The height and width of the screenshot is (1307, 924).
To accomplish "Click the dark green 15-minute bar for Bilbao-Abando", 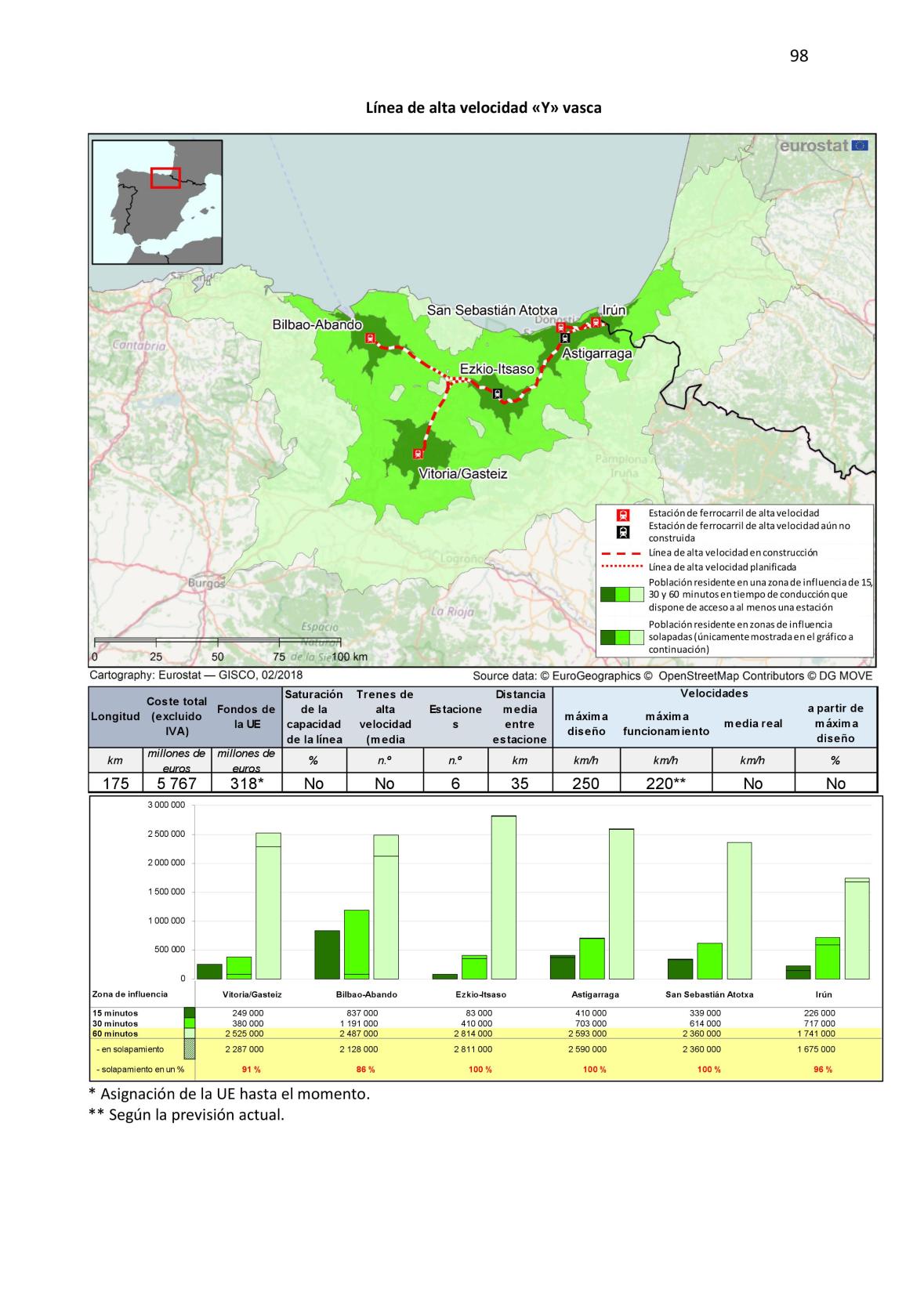I will [327, 954].
